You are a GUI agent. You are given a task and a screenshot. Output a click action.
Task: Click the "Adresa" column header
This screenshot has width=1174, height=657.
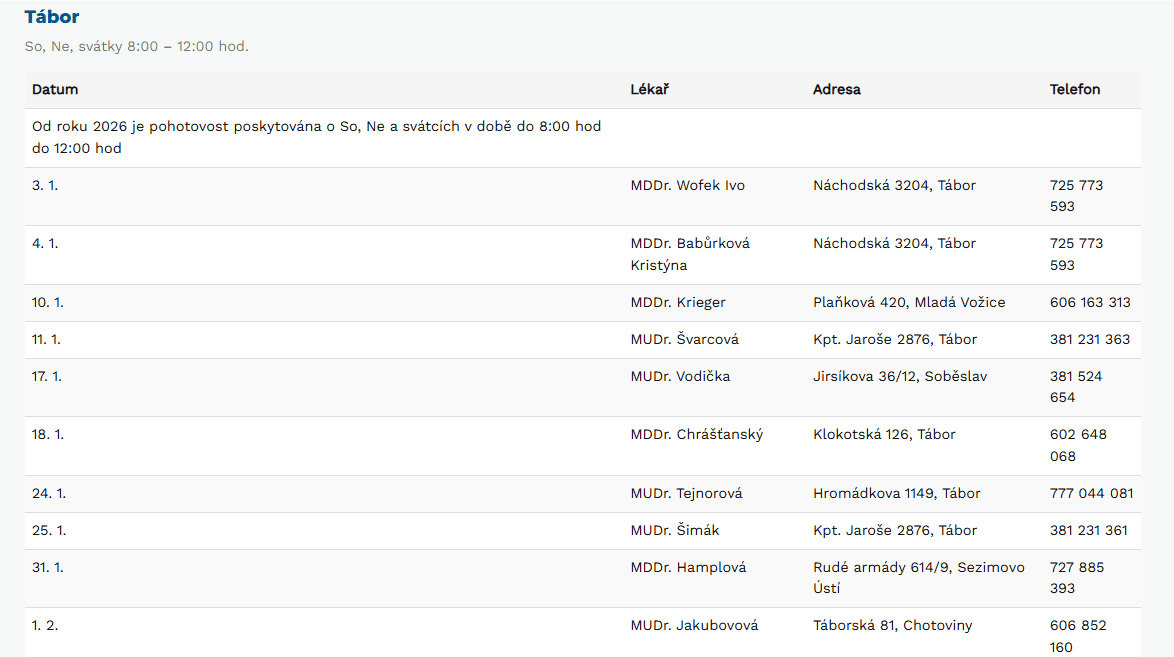836,89
